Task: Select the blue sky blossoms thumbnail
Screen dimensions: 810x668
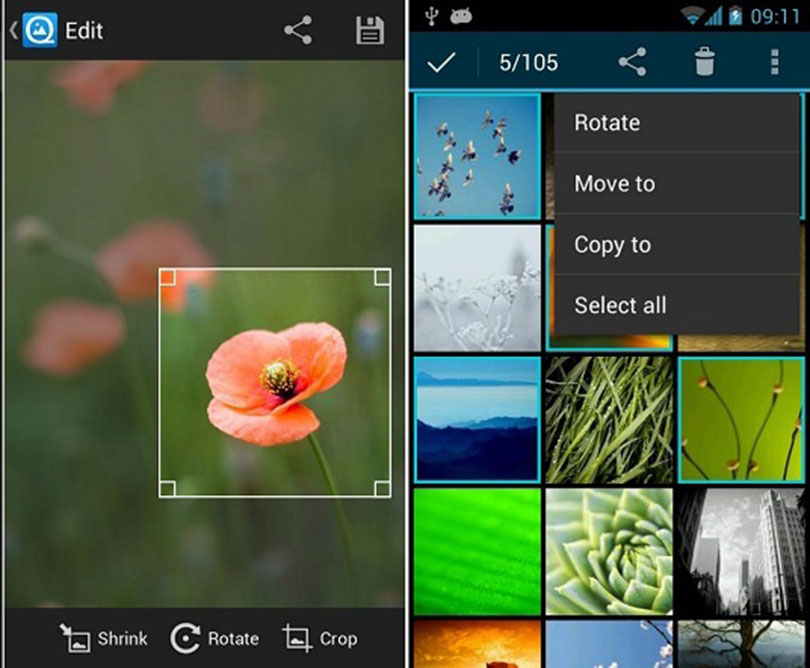Action: [x=609, y=644]
